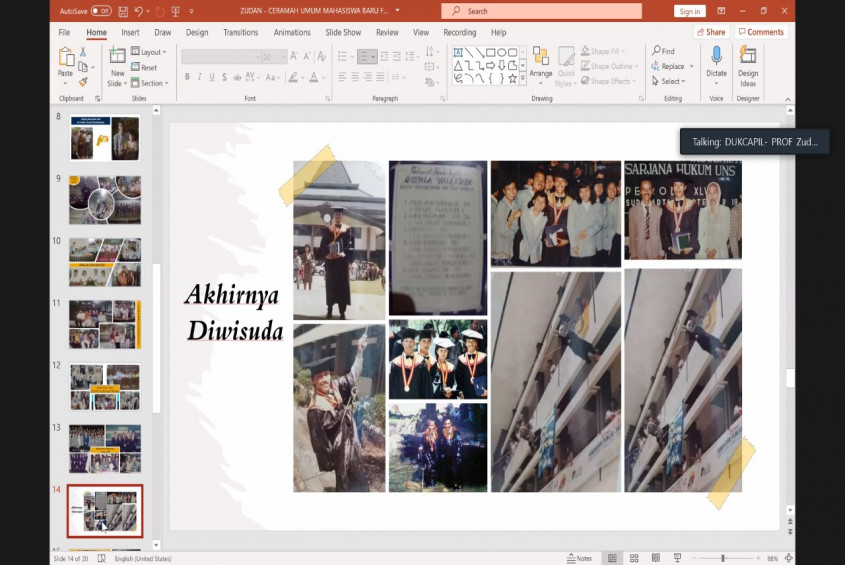Toggle Bold formatting
845x565 pixels.
pyautogui.click(x=186, y=77)
